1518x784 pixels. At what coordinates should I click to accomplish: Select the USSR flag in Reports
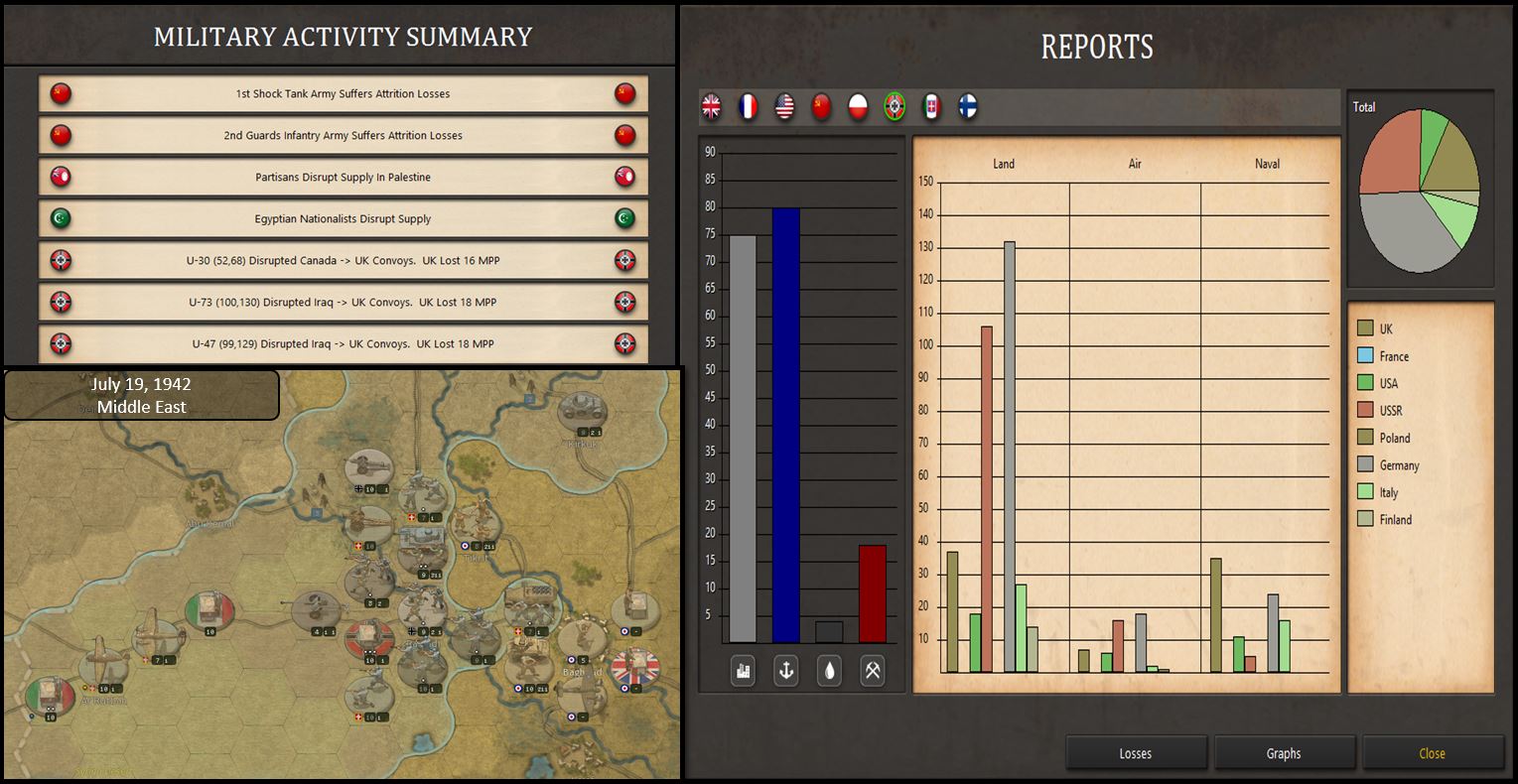click(x=822, y=107)
